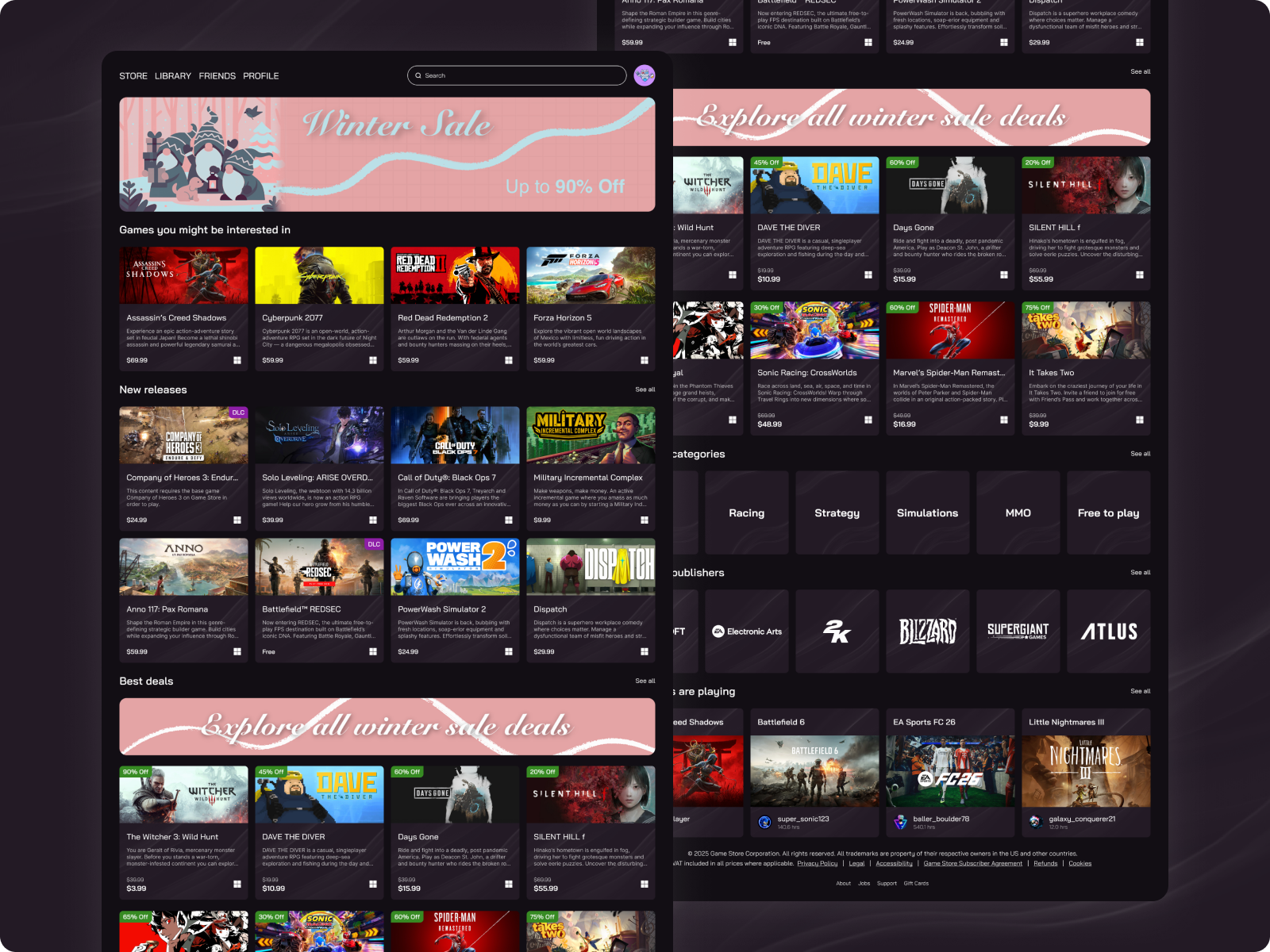The height and width of the screenshot is (952, 1270).
Task: Click Windows icon on front window's Battlefield REDSEC card
Action: click(x=373, y=652)
